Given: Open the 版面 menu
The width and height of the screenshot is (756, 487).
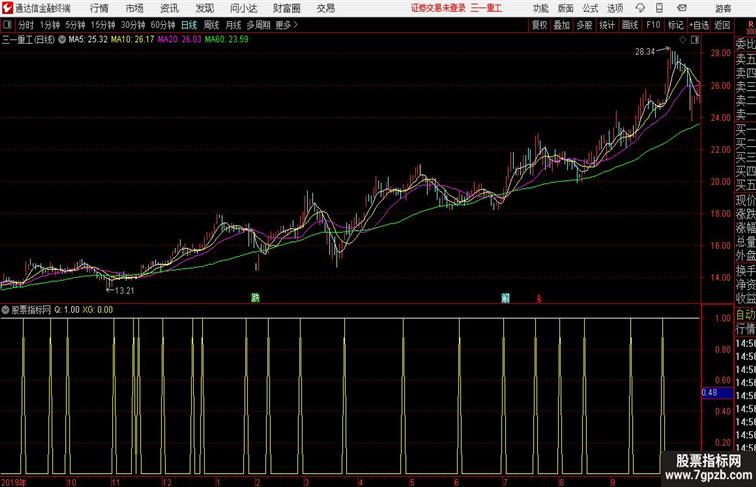Looking at the screenshot, I should pyautogui.click(x=566, y=8).
